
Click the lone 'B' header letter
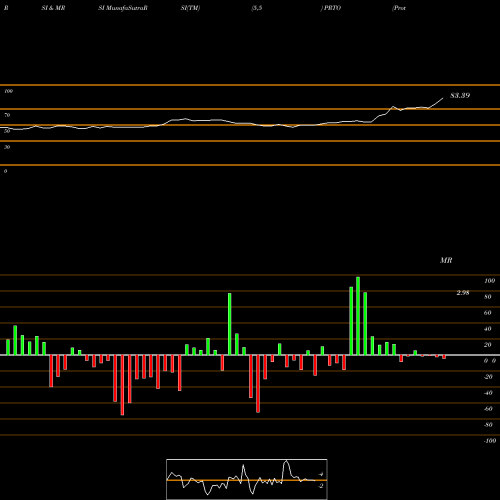tap(6, 8)
